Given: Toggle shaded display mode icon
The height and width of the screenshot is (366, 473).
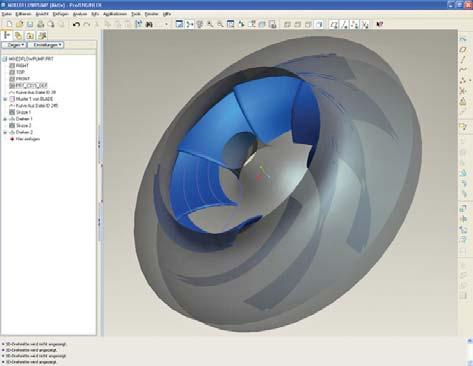Looking at the screenshot, I should (x=319, y=24).
